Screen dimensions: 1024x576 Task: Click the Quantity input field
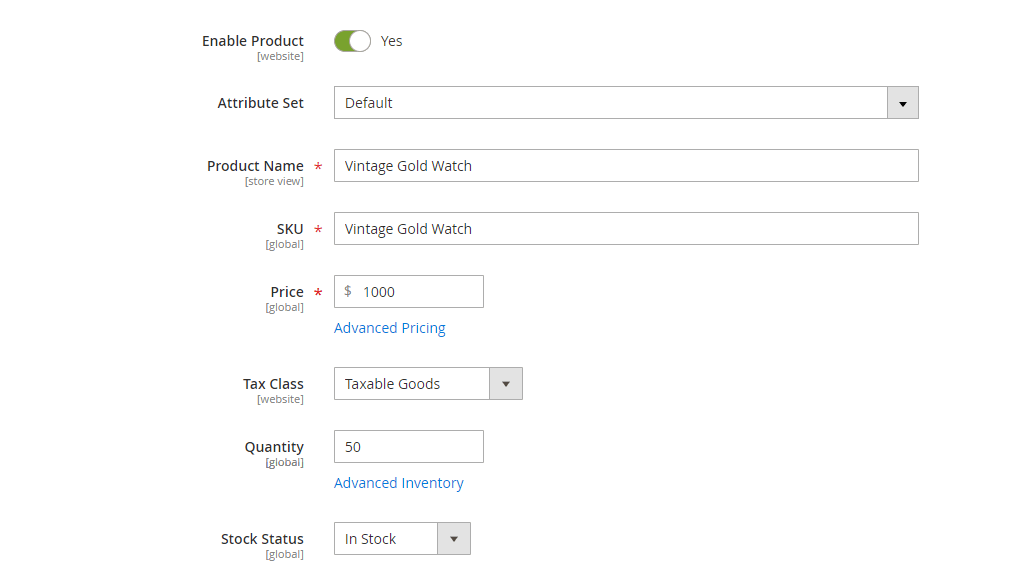(x=409, y=447)
